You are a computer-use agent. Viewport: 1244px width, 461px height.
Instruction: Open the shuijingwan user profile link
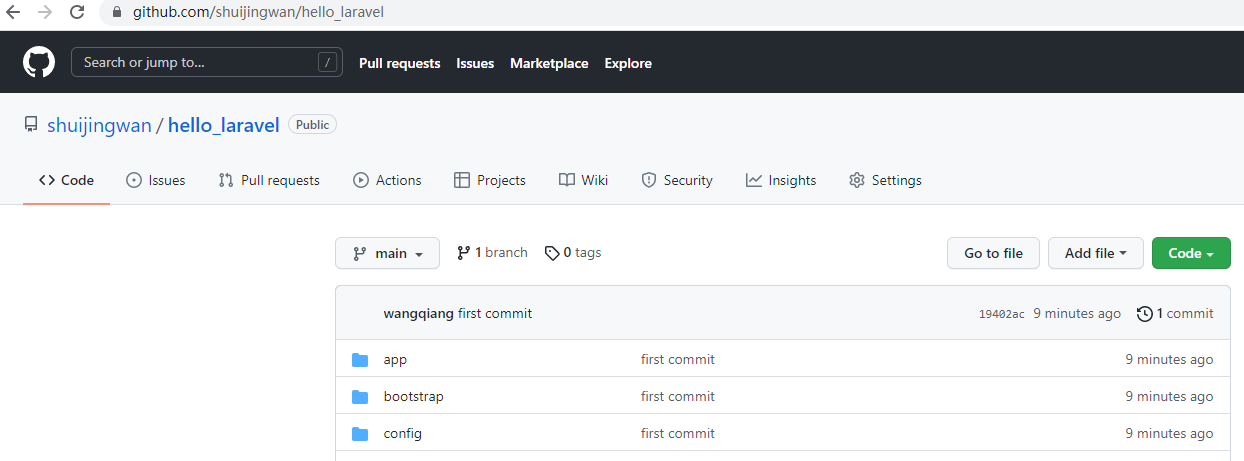tap(99, 125)
